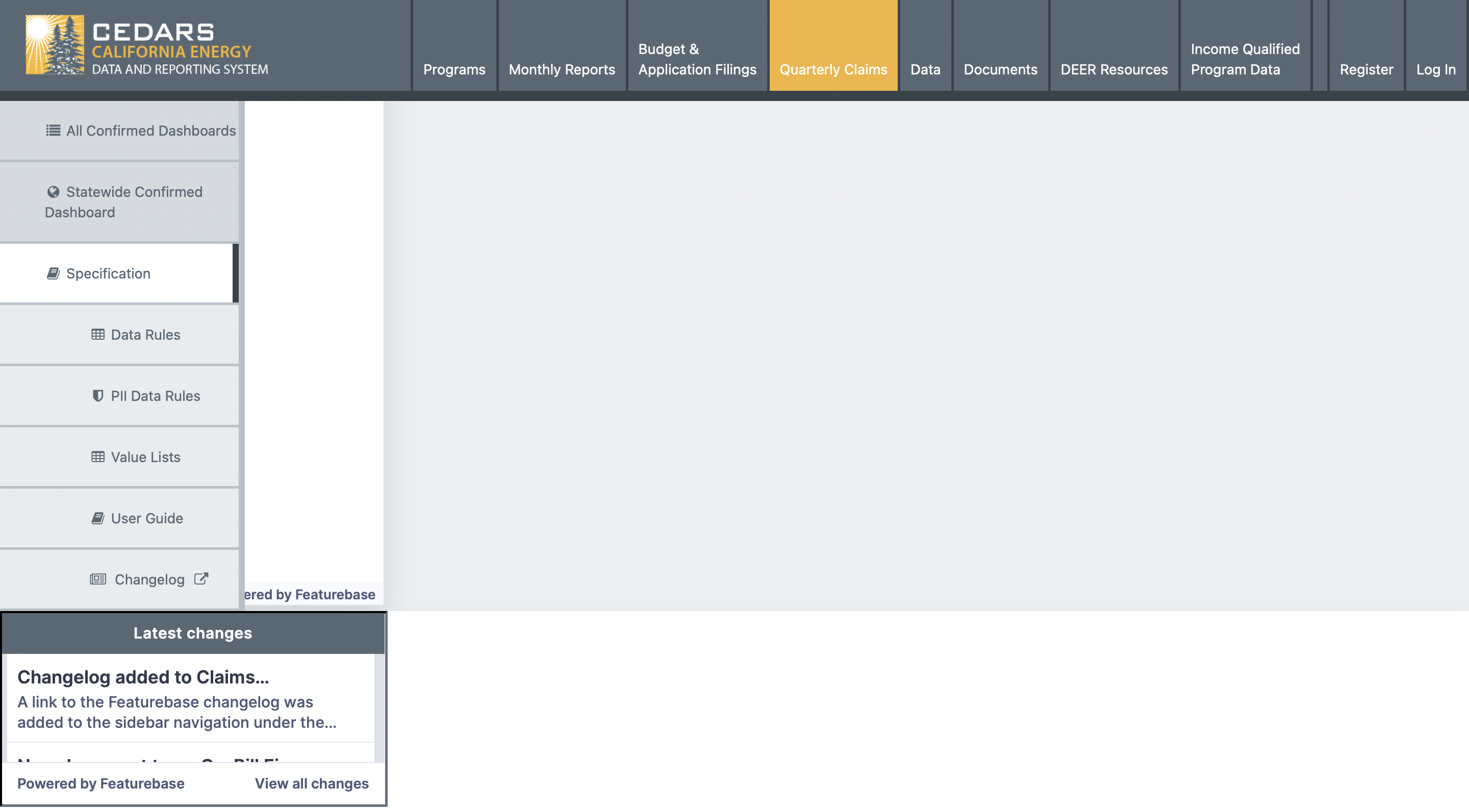The height and width of the screenshot is (812, 1469).
Task: Open the Programs menu item
Action: (454, 69)
